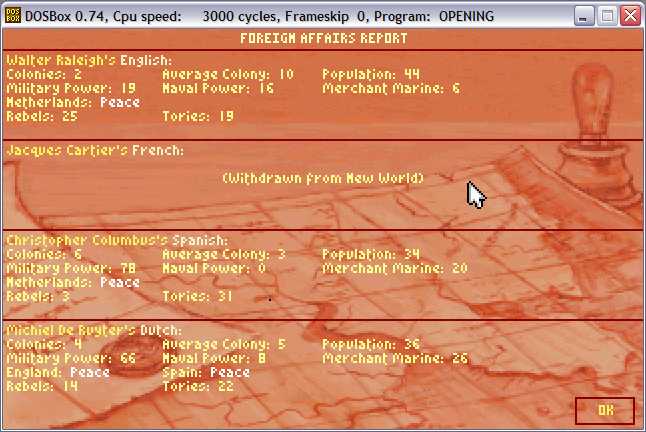Click Spanish "Average Colony: 3" entry
The width and height of the screenshot is (646, 432).
point(224,255)
